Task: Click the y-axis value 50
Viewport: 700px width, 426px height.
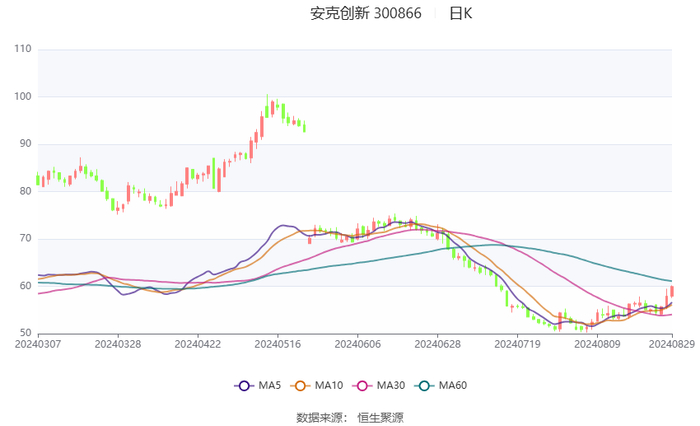Action: pos(25,333)
